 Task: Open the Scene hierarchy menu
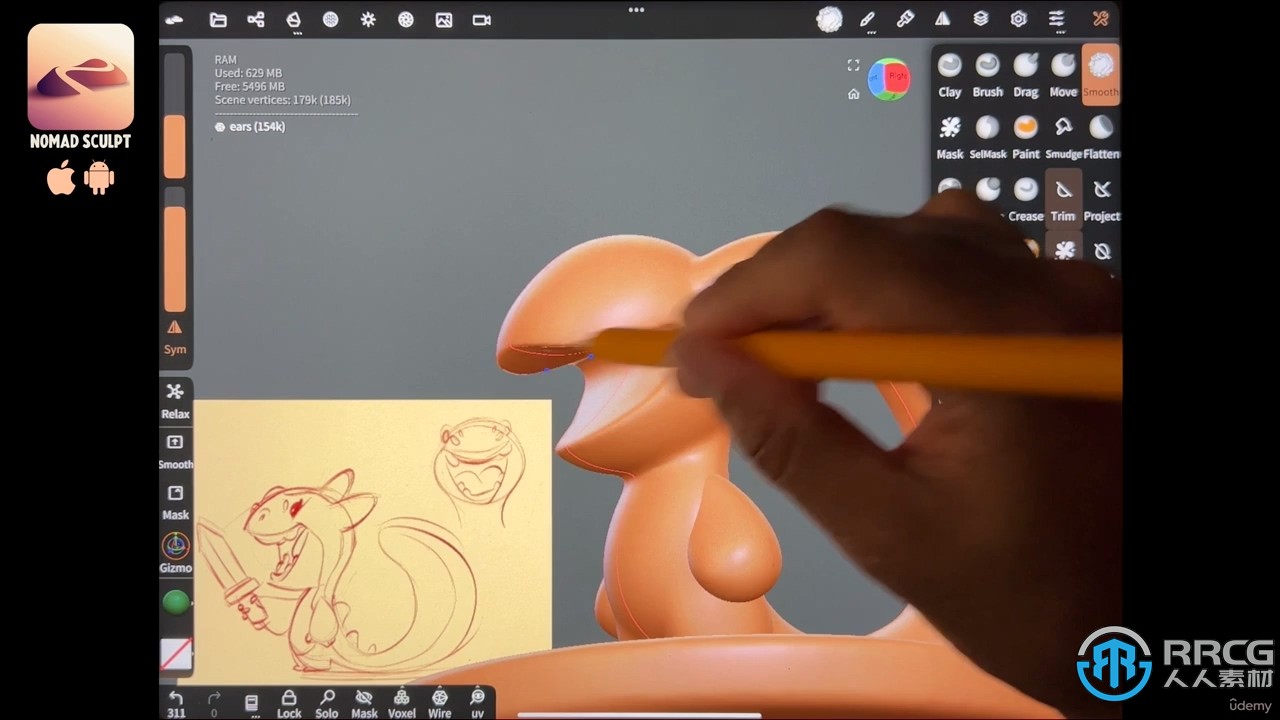pyautogui.click(x=256, y=19)
